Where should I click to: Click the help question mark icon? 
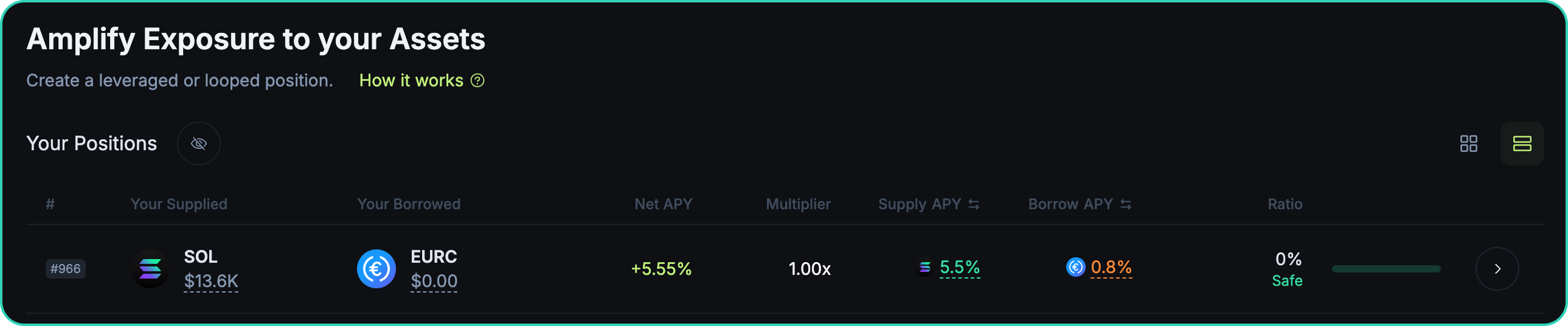click(478, 80)
